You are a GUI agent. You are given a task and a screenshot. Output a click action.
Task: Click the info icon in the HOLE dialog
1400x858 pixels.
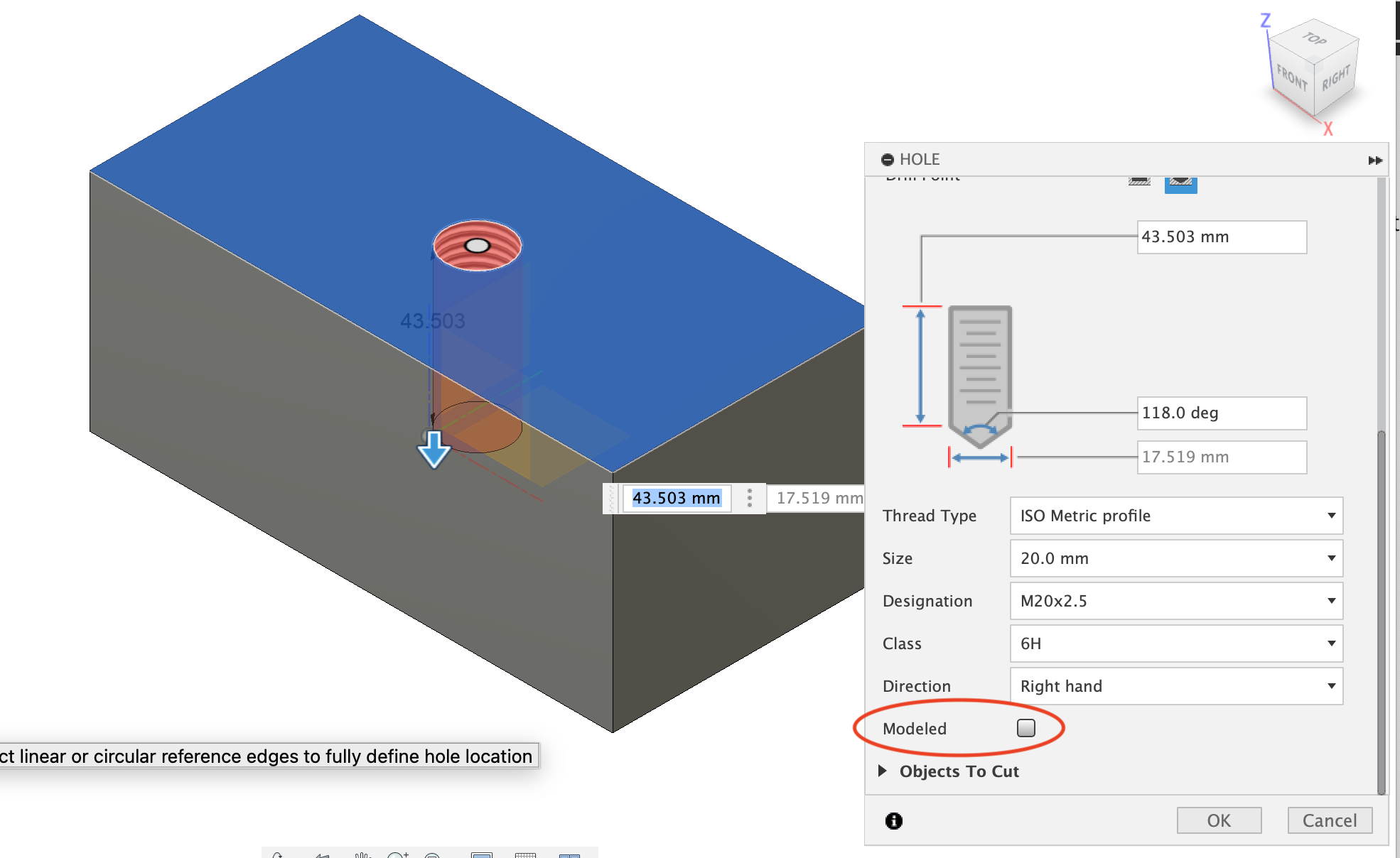(893, 820)
